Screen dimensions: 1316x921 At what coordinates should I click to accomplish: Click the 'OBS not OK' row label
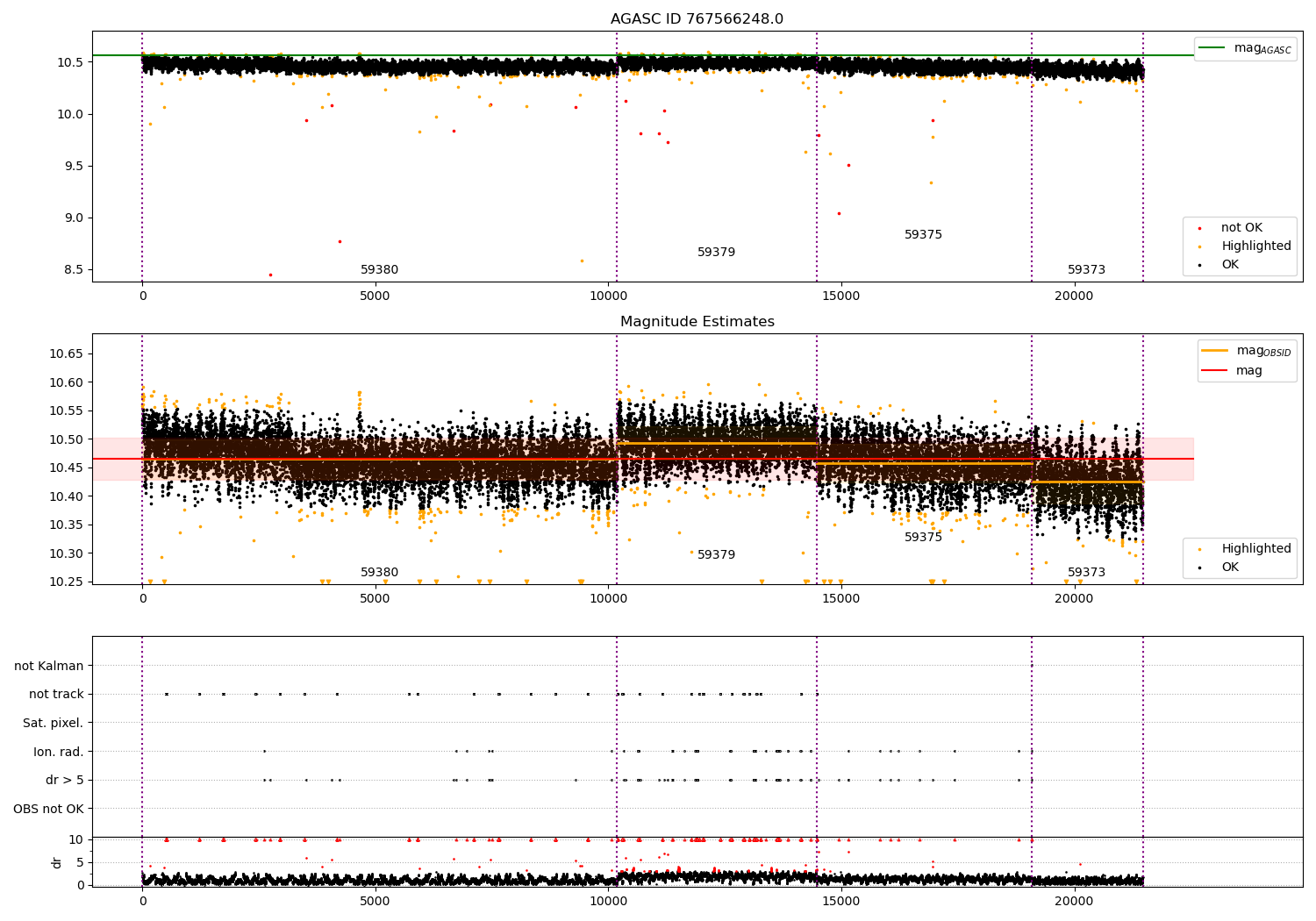point(48,809)
